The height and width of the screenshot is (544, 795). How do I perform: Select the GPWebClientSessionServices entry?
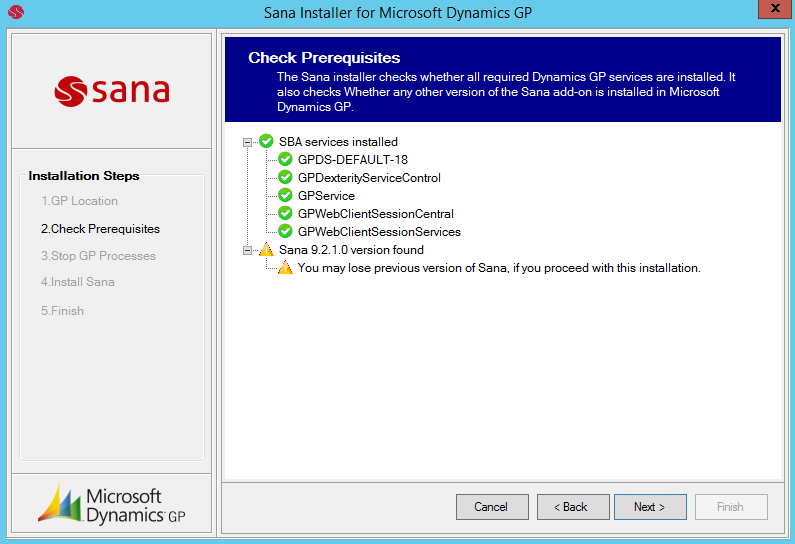(x=379, y=232)
